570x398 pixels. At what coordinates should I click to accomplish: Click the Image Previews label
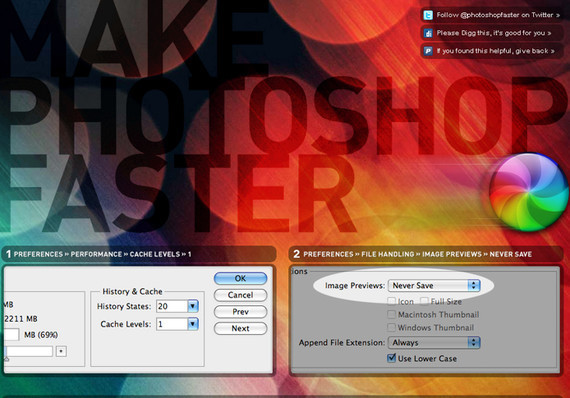[x=355, y=286]
